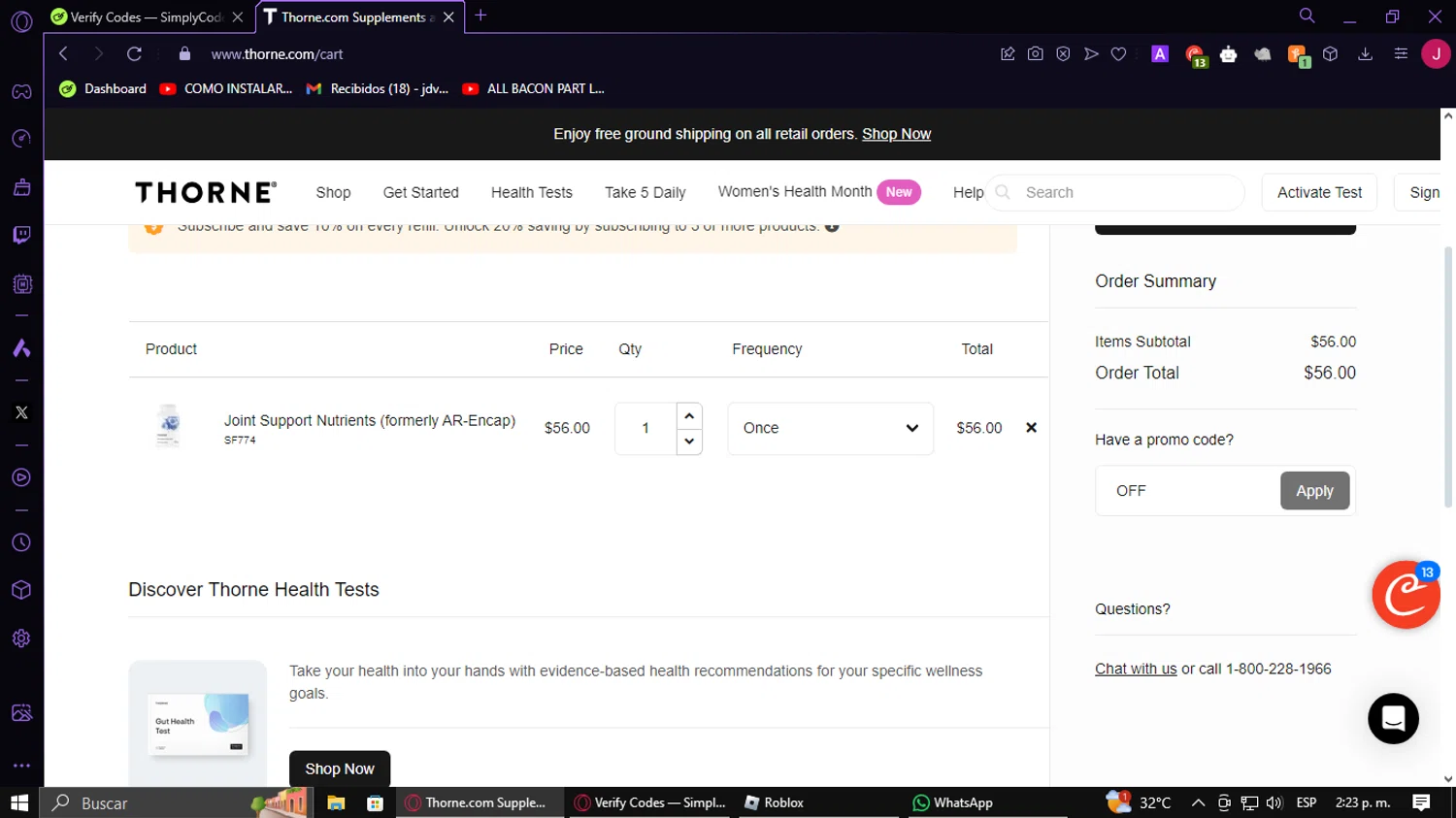Open the tab search magnifier icon
Screen dimensions: 1456x818
point(1307,16)
